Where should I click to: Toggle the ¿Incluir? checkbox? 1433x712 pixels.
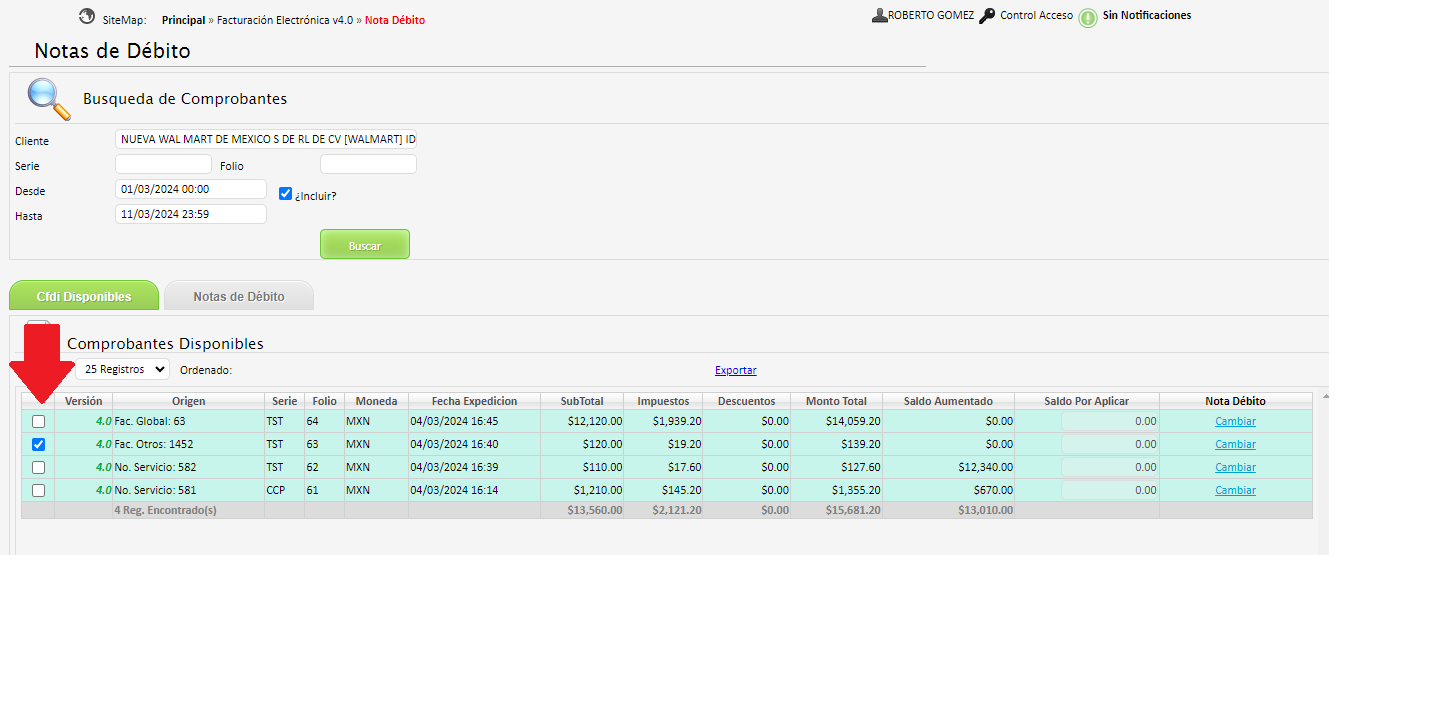[285, 194]
